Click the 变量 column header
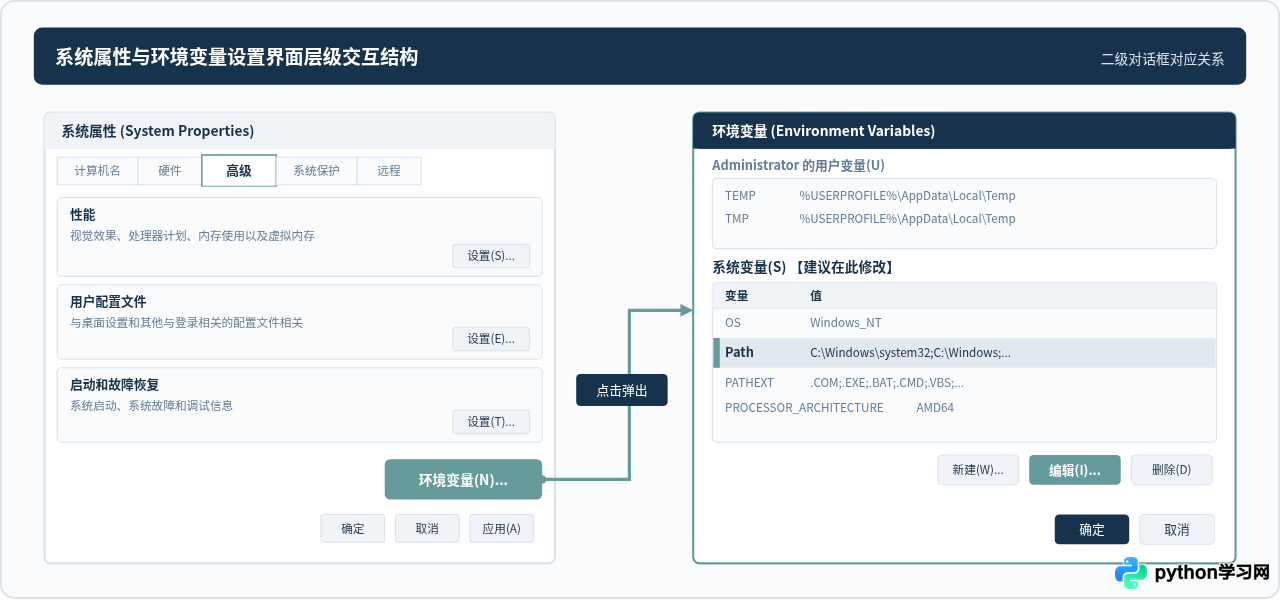Viewport: 1280px width, 600px height. [x=737, y=297]
